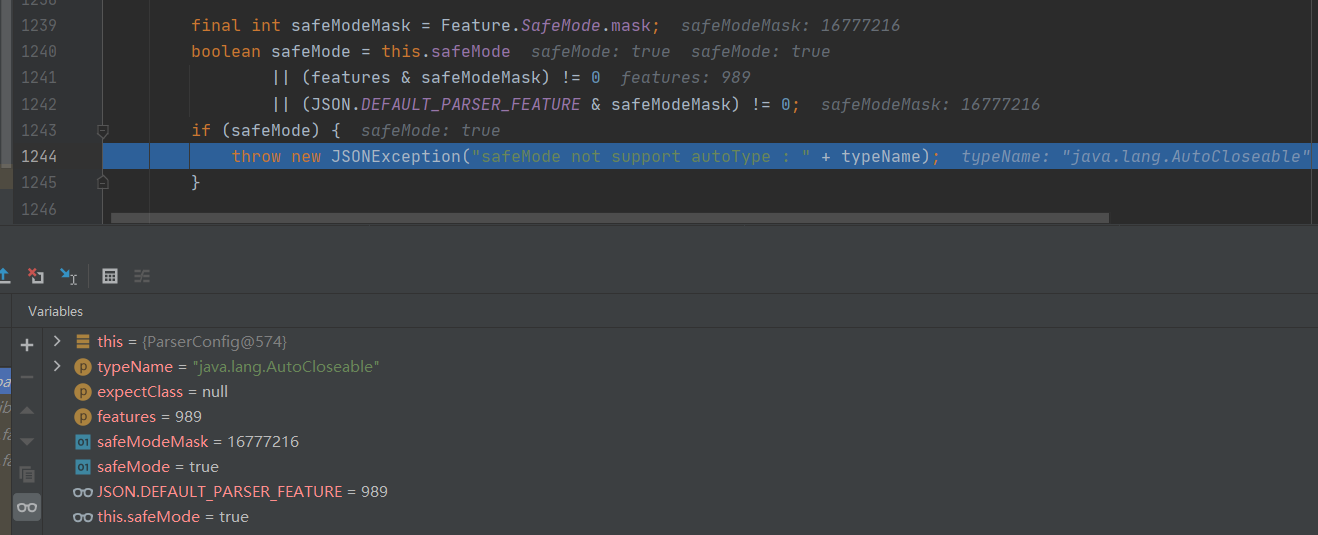
Task: Toggle the Show Watches glasses button
Action: click(27, 507)
